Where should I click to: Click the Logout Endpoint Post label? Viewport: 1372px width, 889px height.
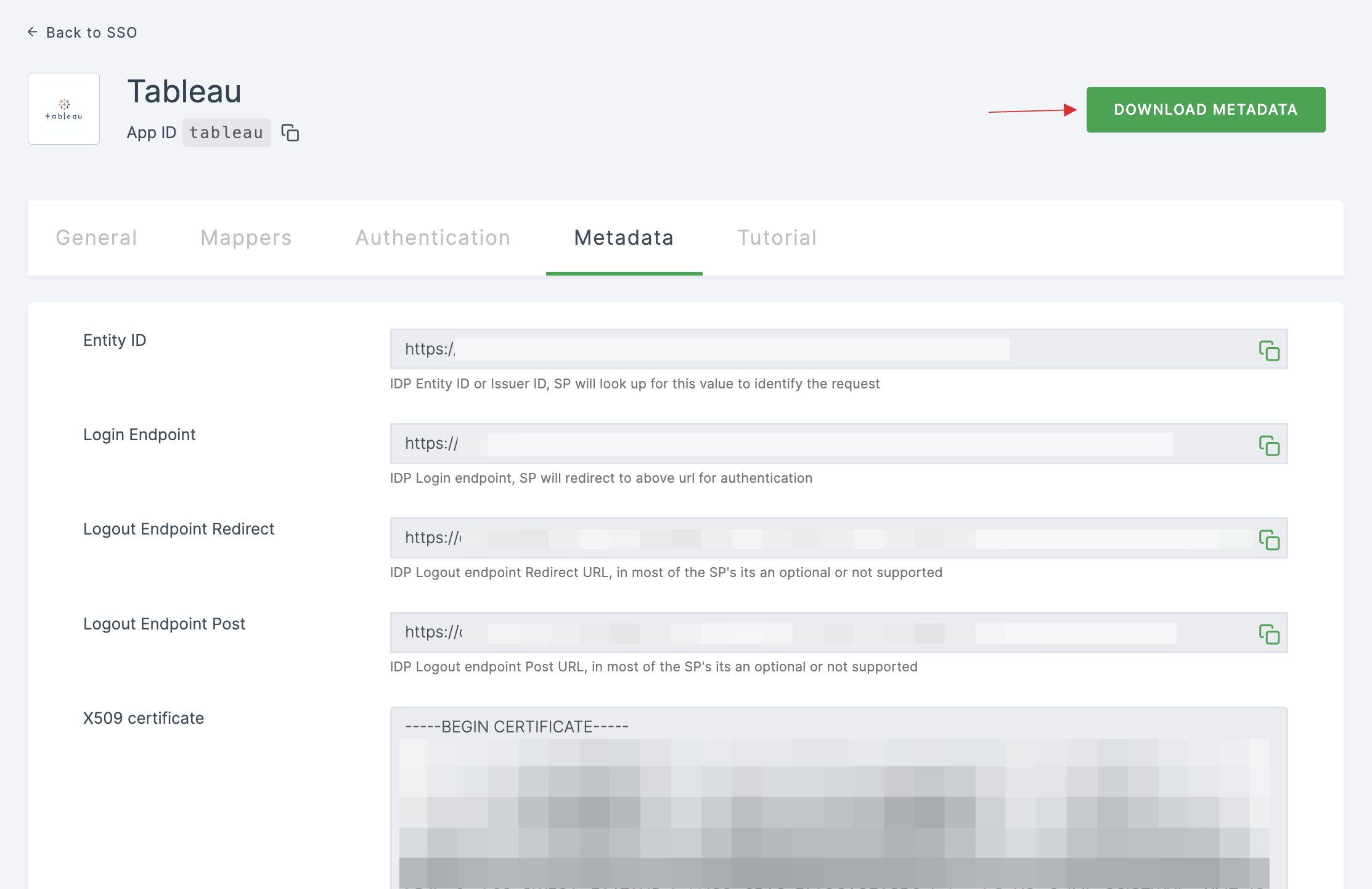[164, 624]
